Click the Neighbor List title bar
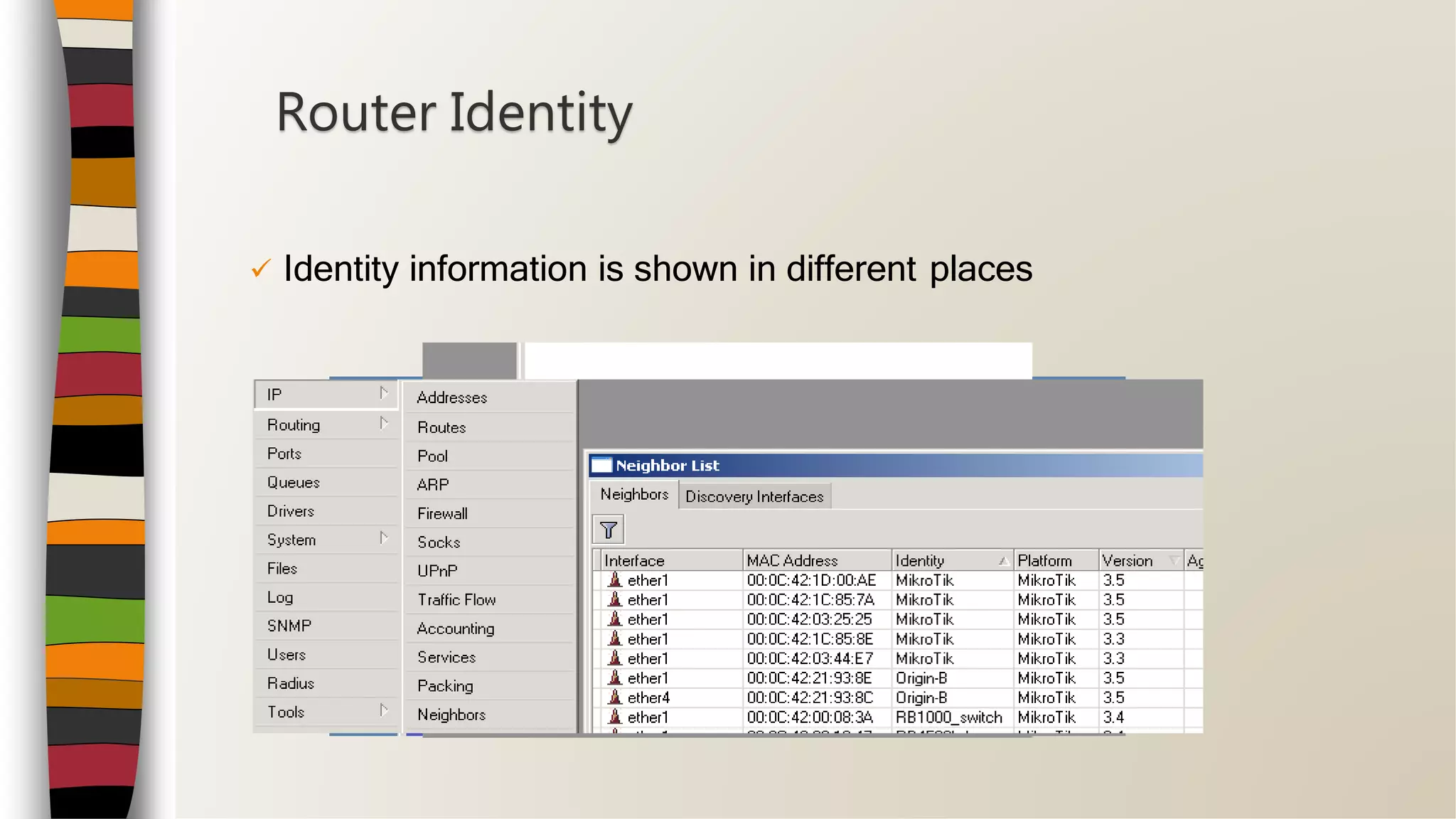Image resolution: width=1456 pixels, height=819 pixels. [896, 466]
